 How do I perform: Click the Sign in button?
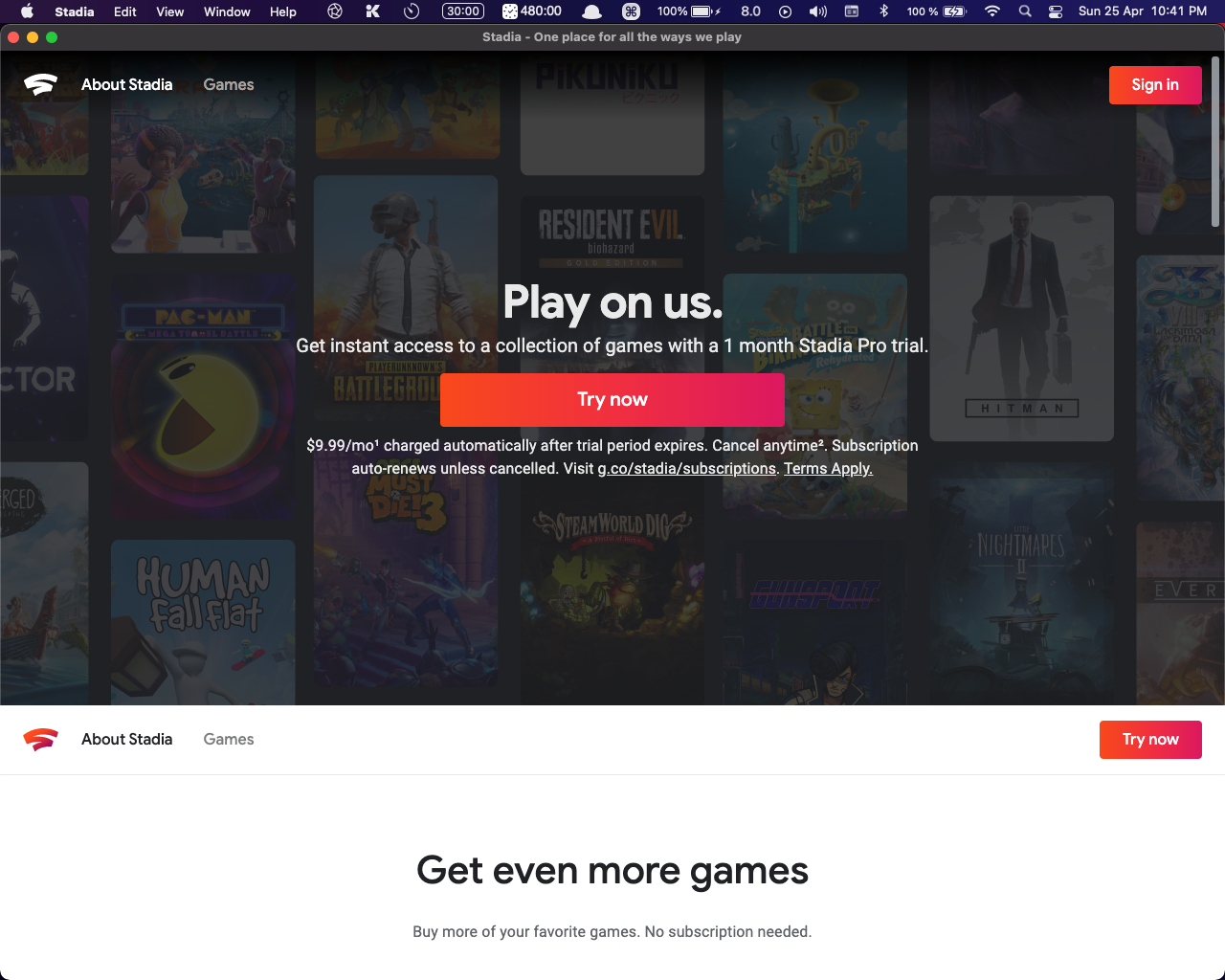click(x=1155, y=84)
